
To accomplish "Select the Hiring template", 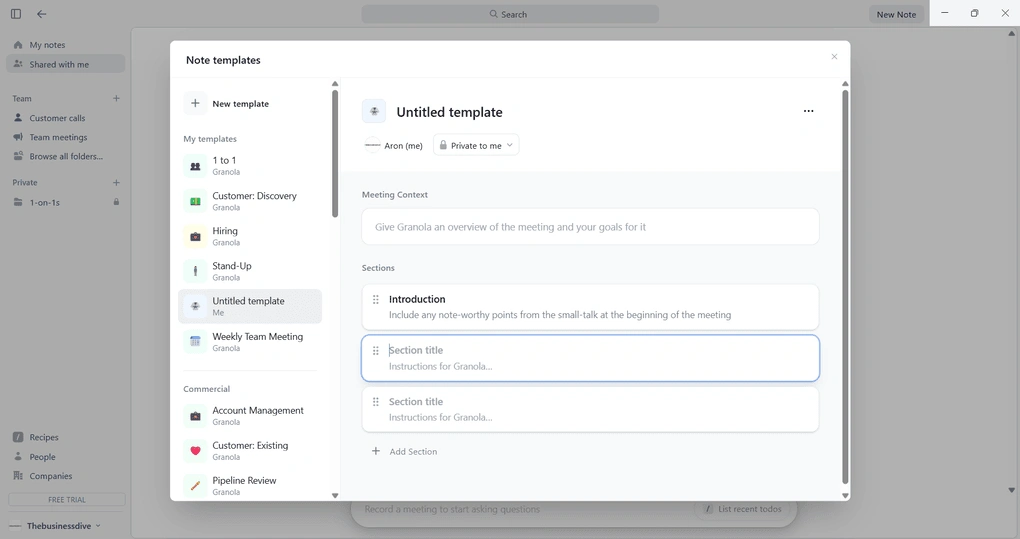I will (250, 236).
